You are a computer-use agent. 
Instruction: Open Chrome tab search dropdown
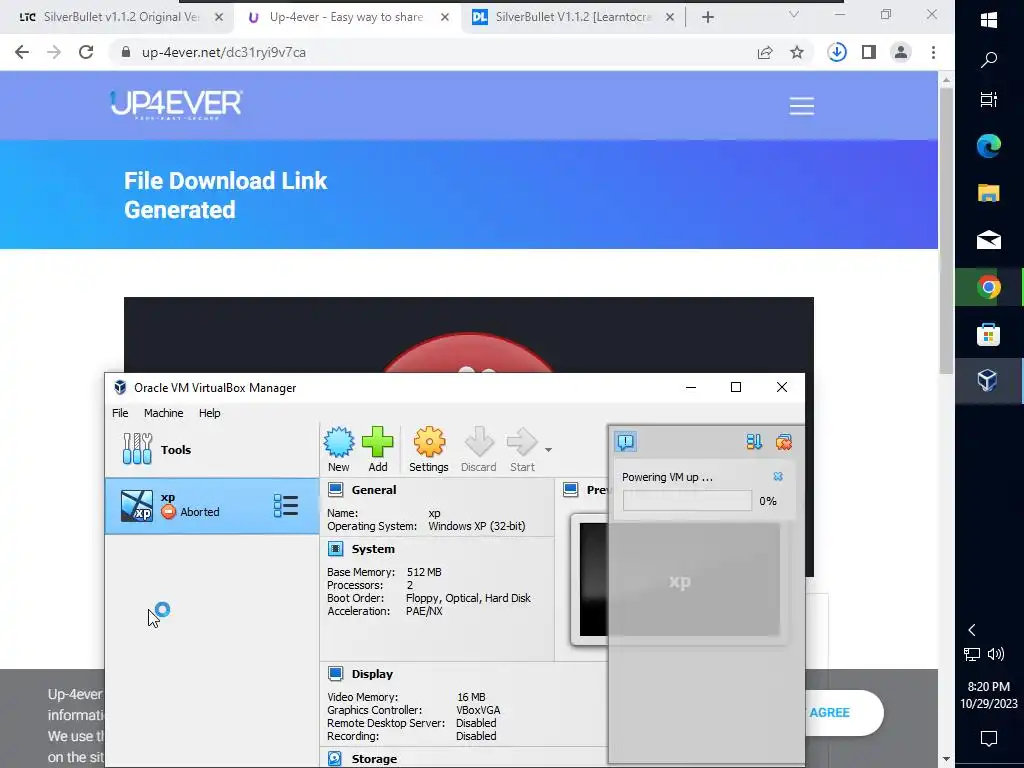[794, 14]
